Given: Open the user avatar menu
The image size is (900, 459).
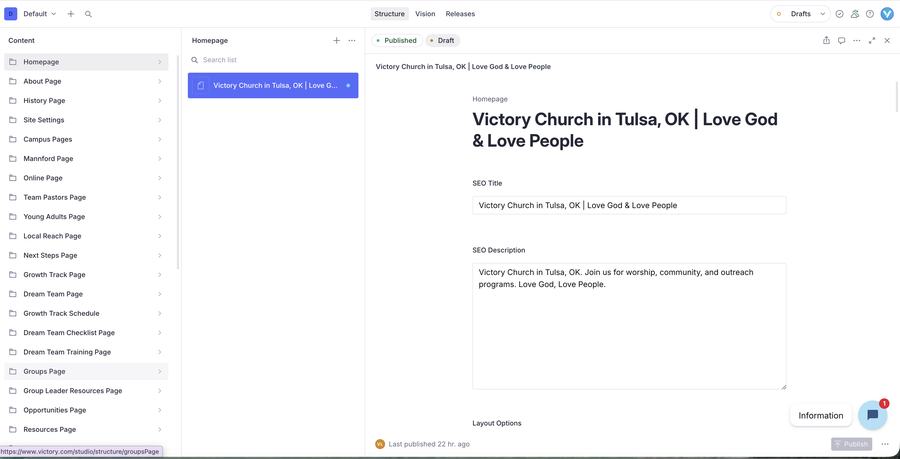Looking at the screenshot, I should 887,14.
